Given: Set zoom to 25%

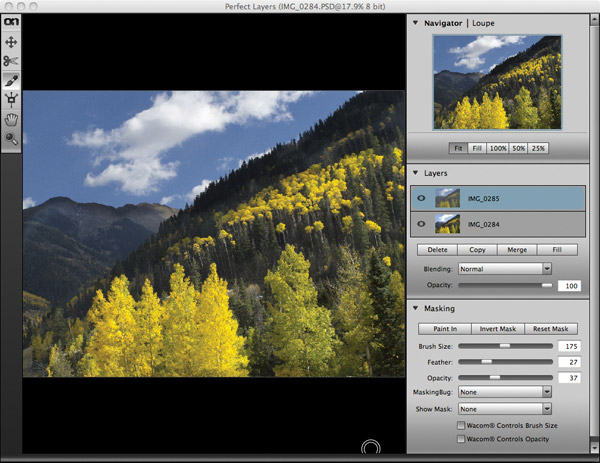Looking at the screenshot, I should pos(538,148).
